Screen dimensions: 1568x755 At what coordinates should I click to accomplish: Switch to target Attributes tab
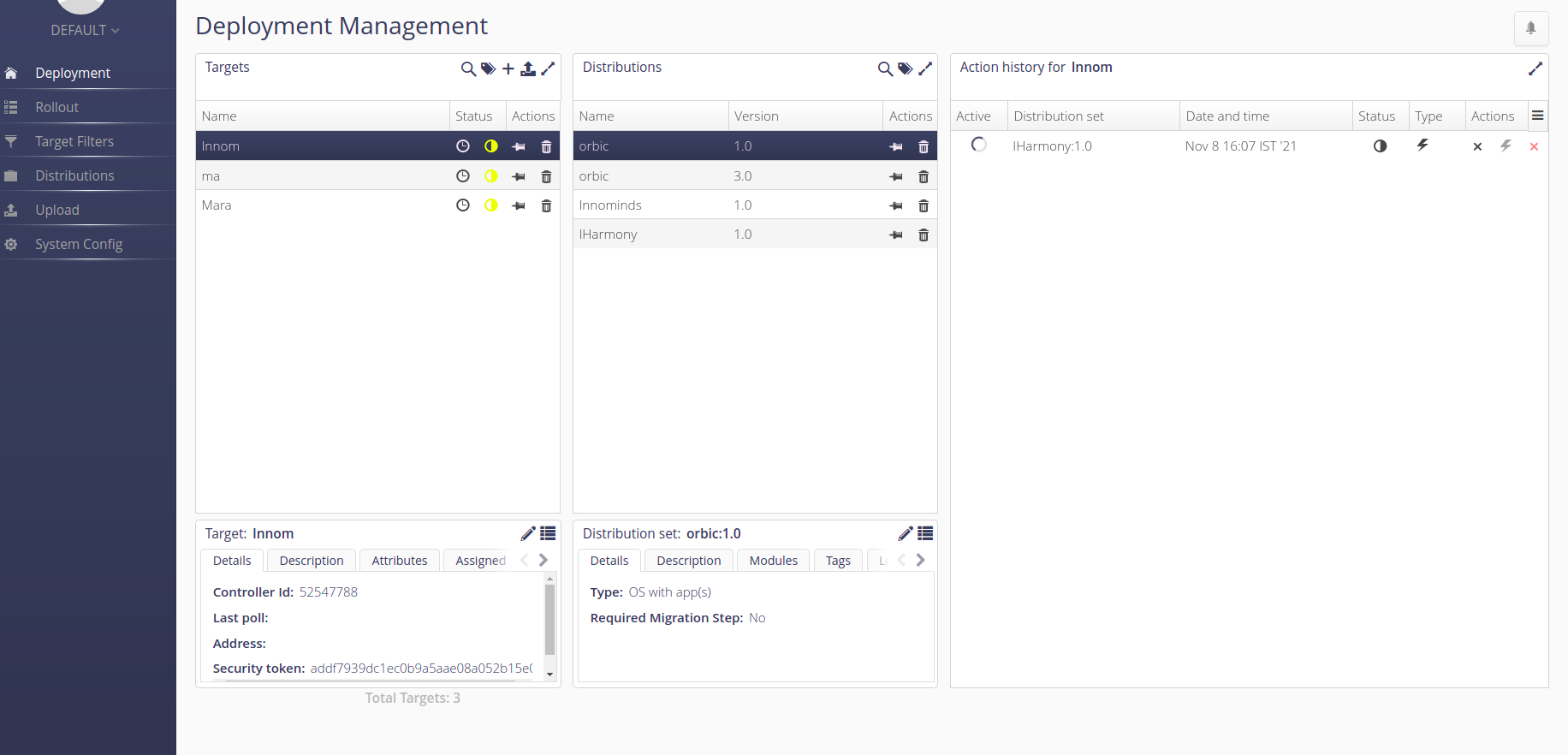click(x=400, y=561)
